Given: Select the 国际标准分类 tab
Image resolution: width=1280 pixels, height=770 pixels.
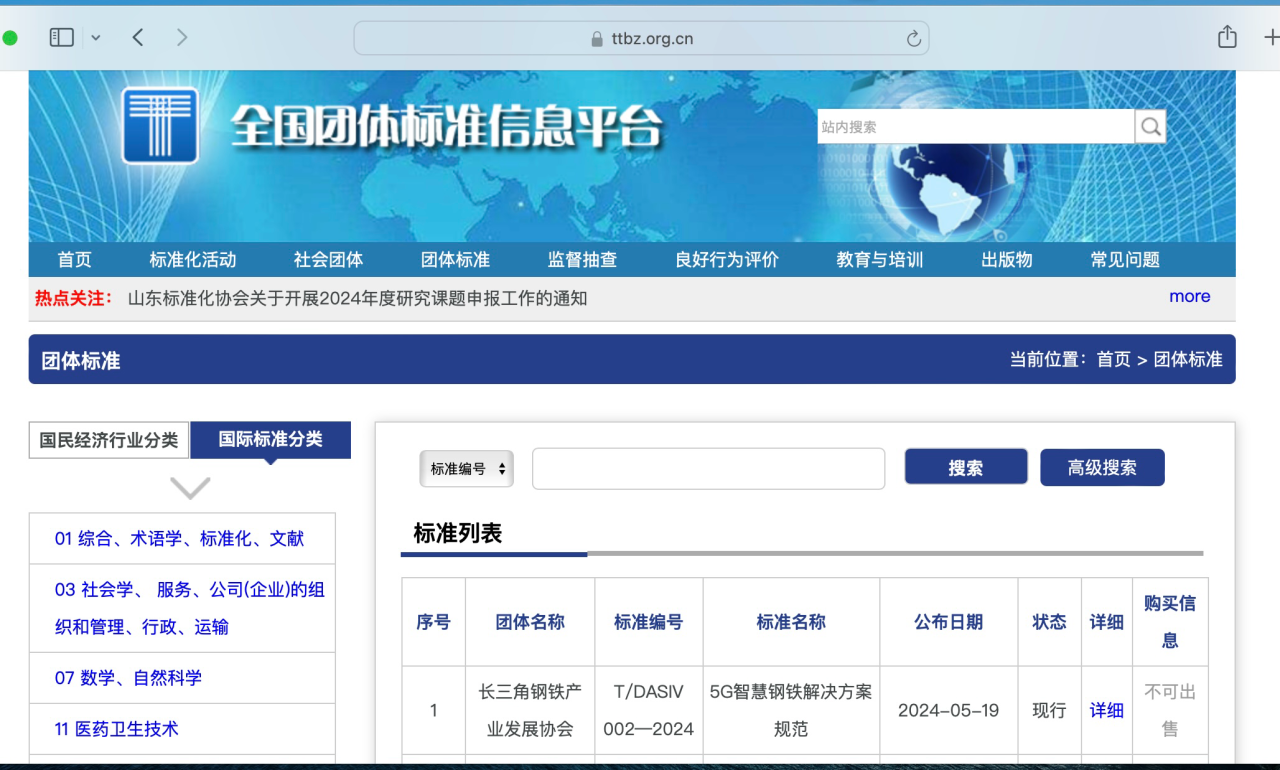Looking at the screenshot, I should point(270,440).
